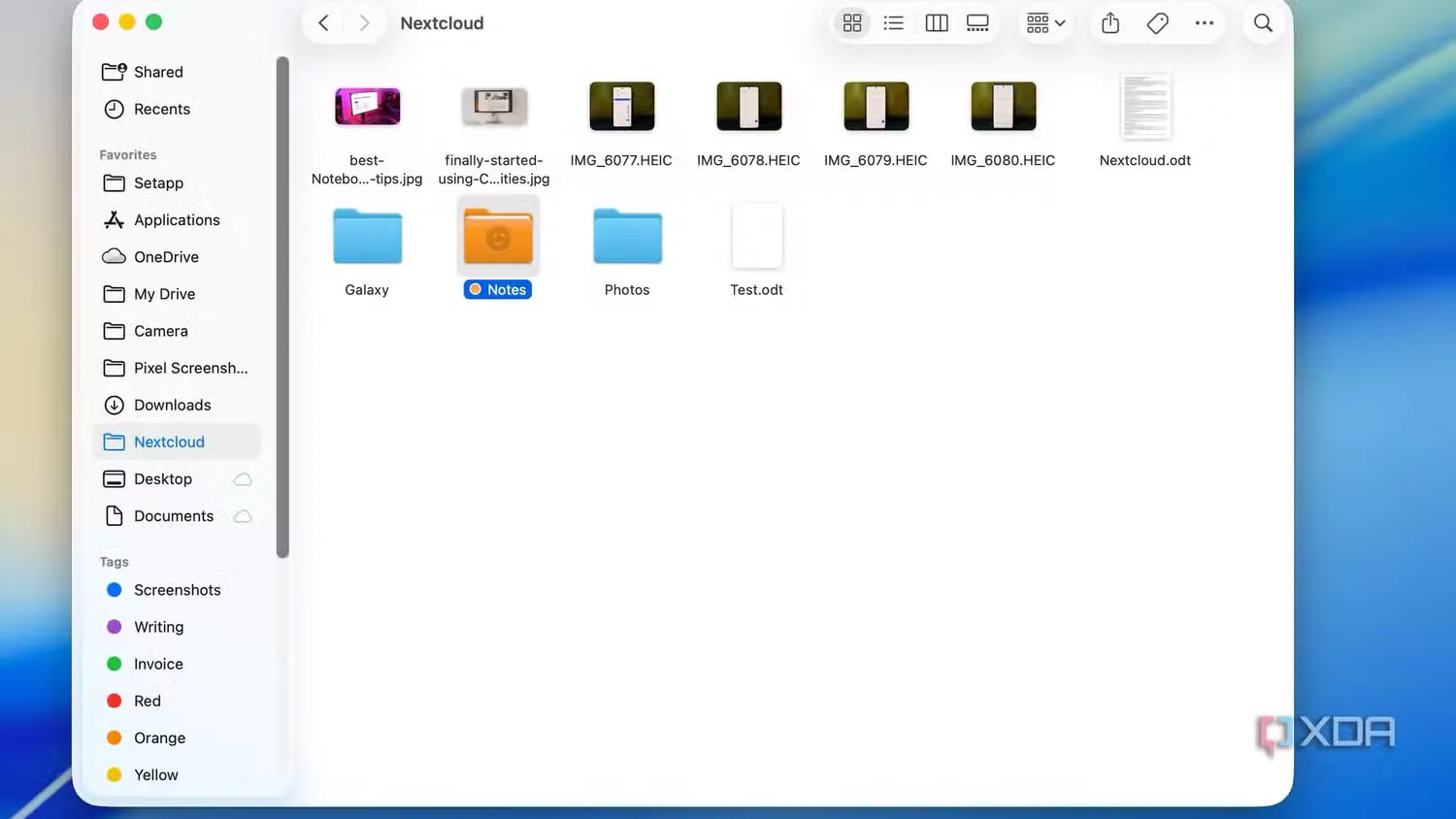Click the Share icon in toolbar
The height and width of the screenshot is (819, 1456).
1110,23
